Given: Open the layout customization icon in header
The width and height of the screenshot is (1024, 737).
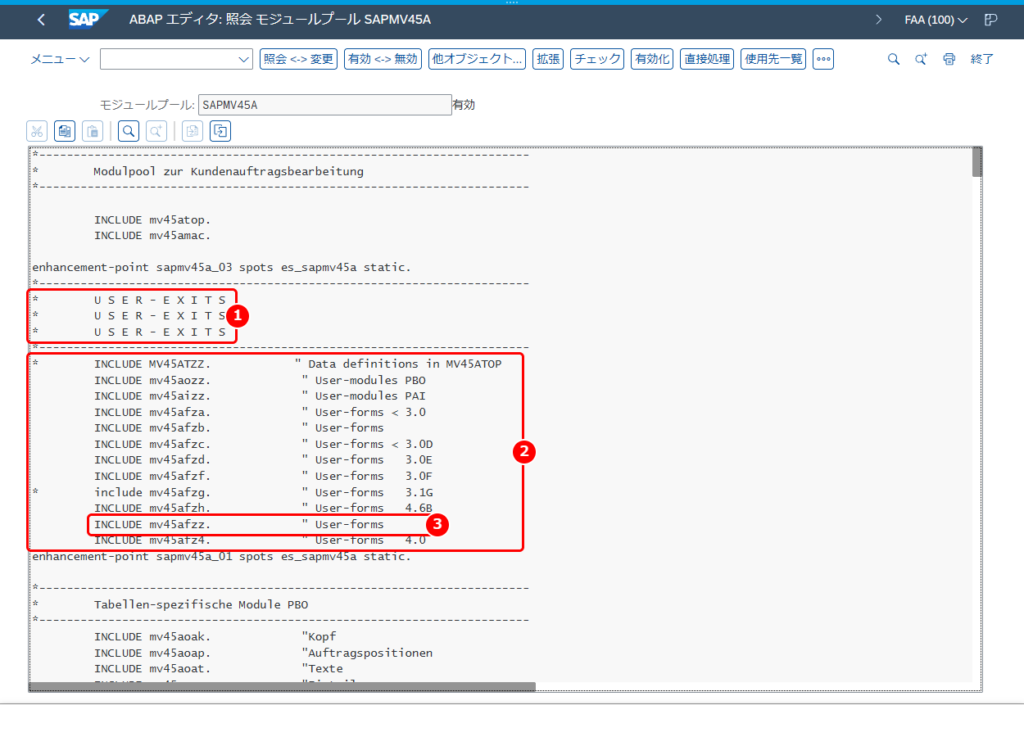Looking at the screenshot, I should click(x=991, y=20).
